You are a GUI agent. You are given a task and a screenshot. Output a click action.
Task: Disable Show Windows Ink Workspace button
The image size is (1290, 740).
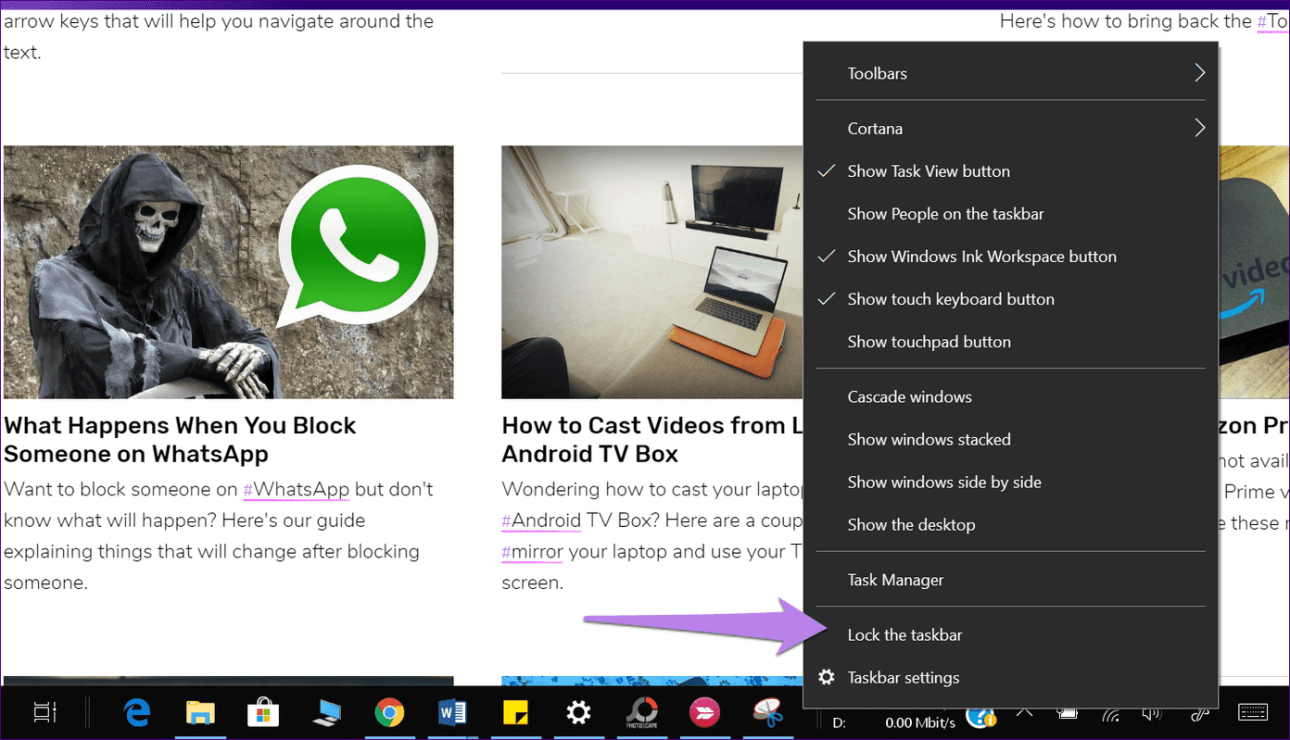[981, 256]
